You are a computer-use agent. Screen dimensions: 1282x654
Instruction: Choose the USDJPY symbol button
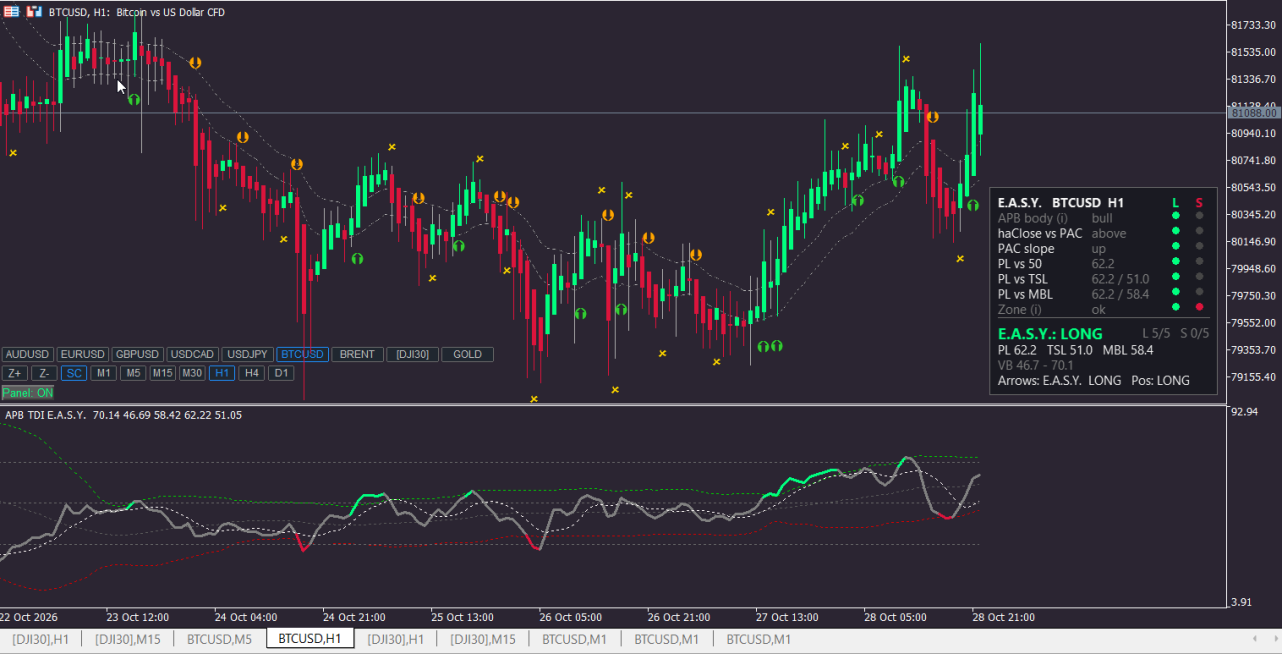[247, 354]
